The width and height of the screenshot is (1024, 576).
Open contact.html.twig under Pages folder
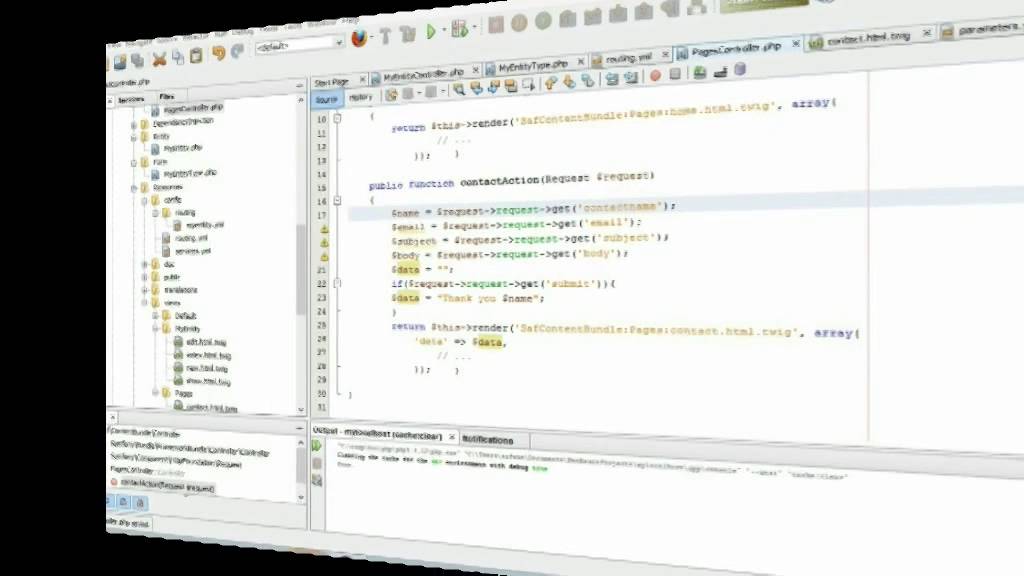(211, 408)
